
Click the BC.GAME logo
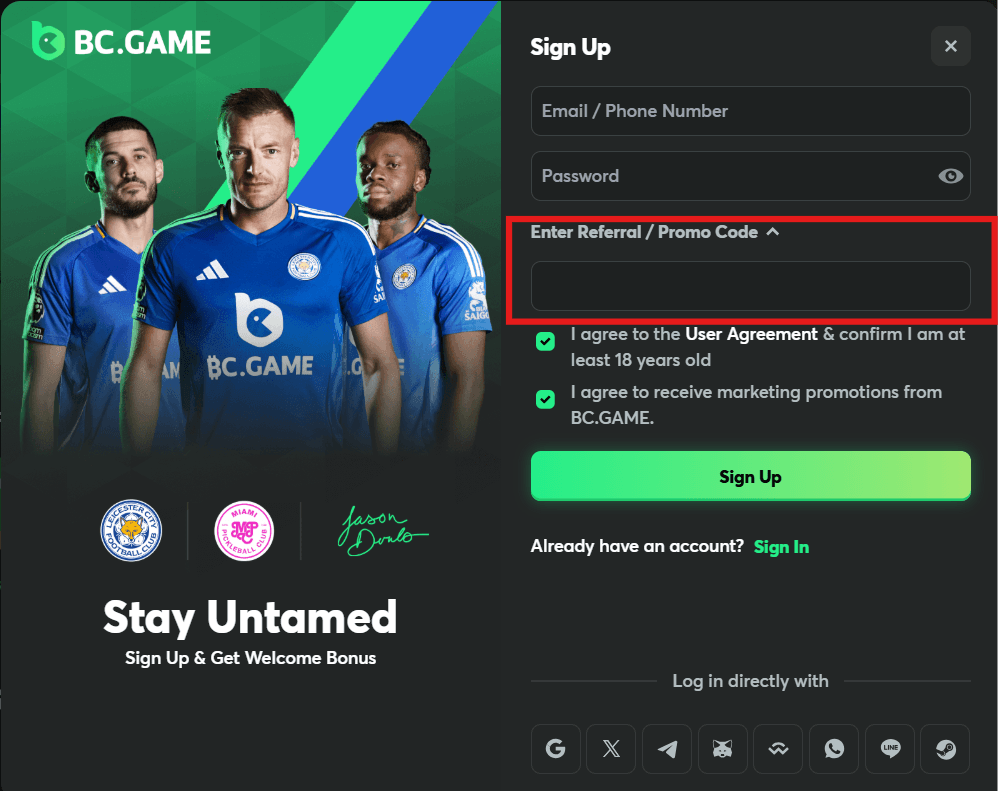point(122,41)
